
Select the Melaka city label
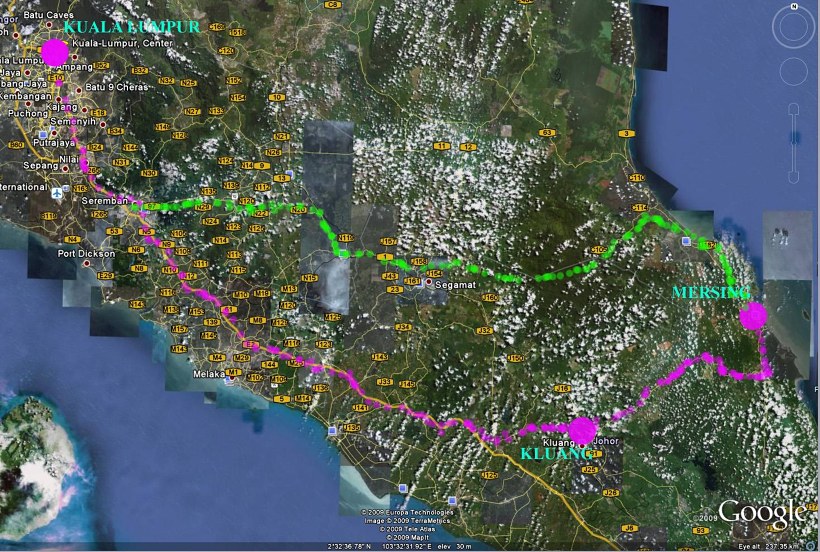(x=207, y=375)
